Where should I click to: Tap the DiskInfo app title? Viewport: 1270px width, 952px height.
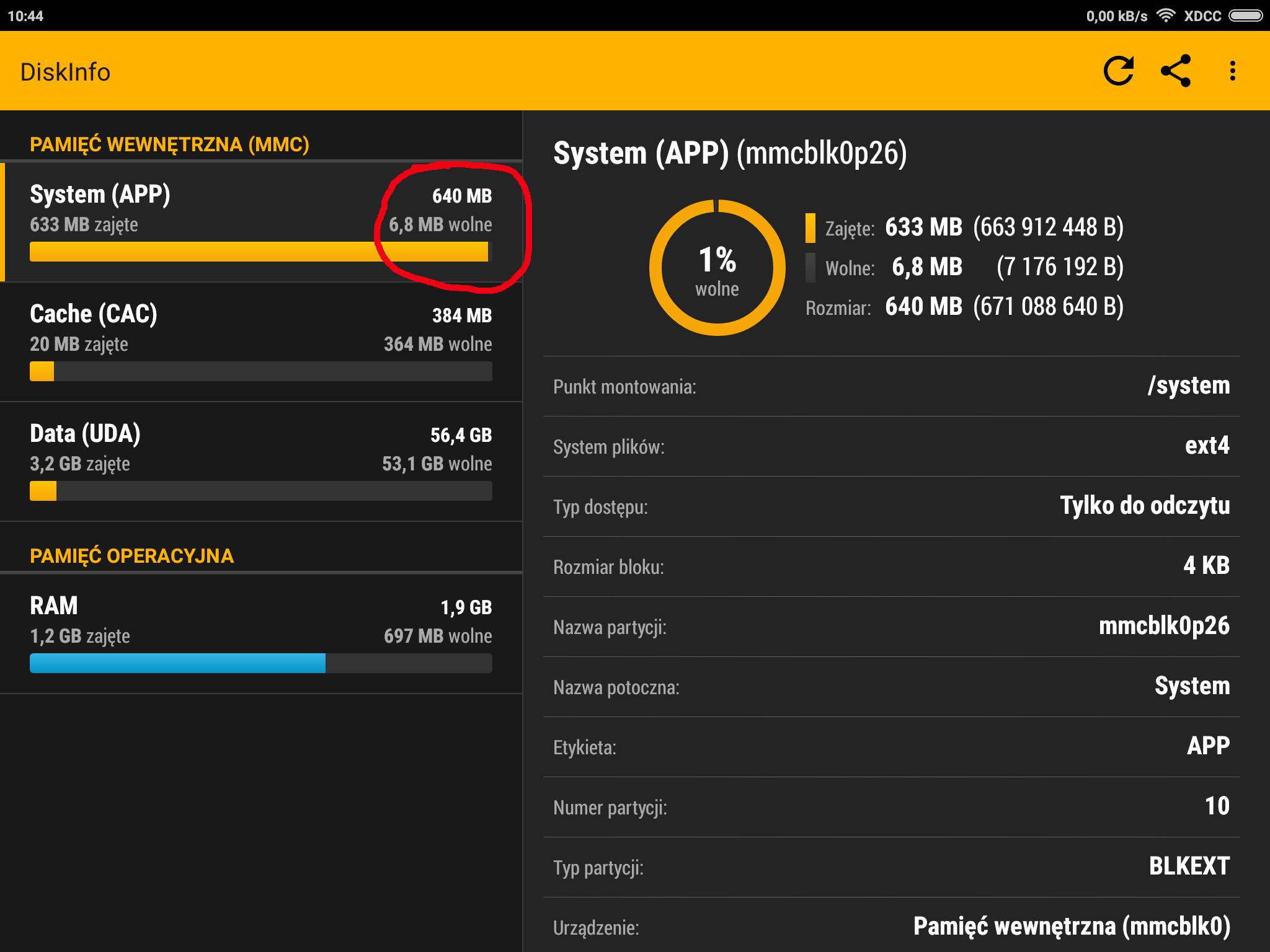65,72
